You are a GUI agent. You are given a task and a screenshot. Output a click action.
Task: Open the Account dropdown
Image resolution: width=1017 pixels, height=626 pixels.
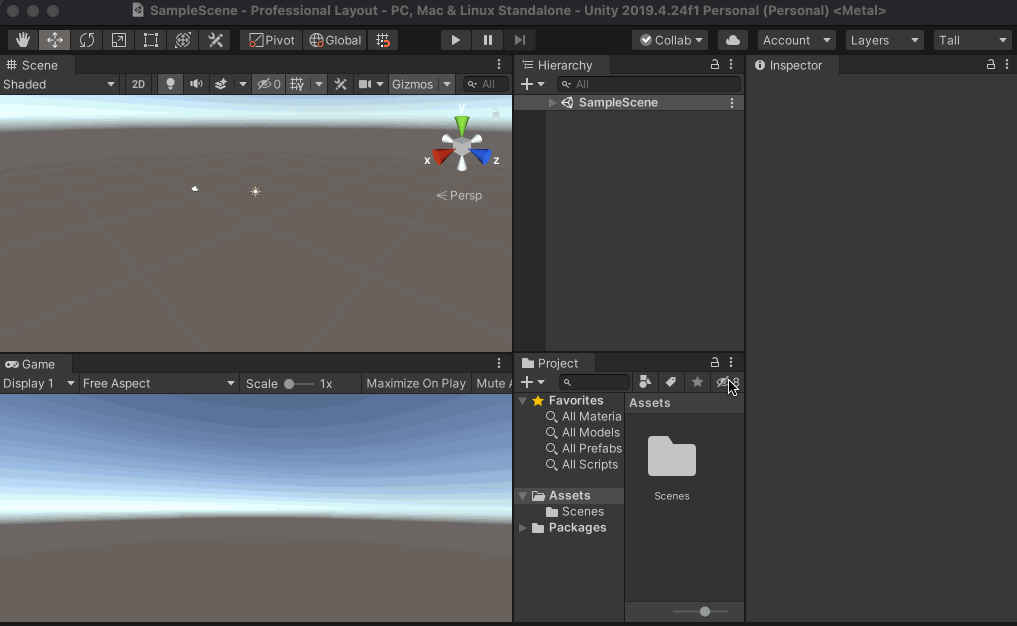(x=796, y=40)
